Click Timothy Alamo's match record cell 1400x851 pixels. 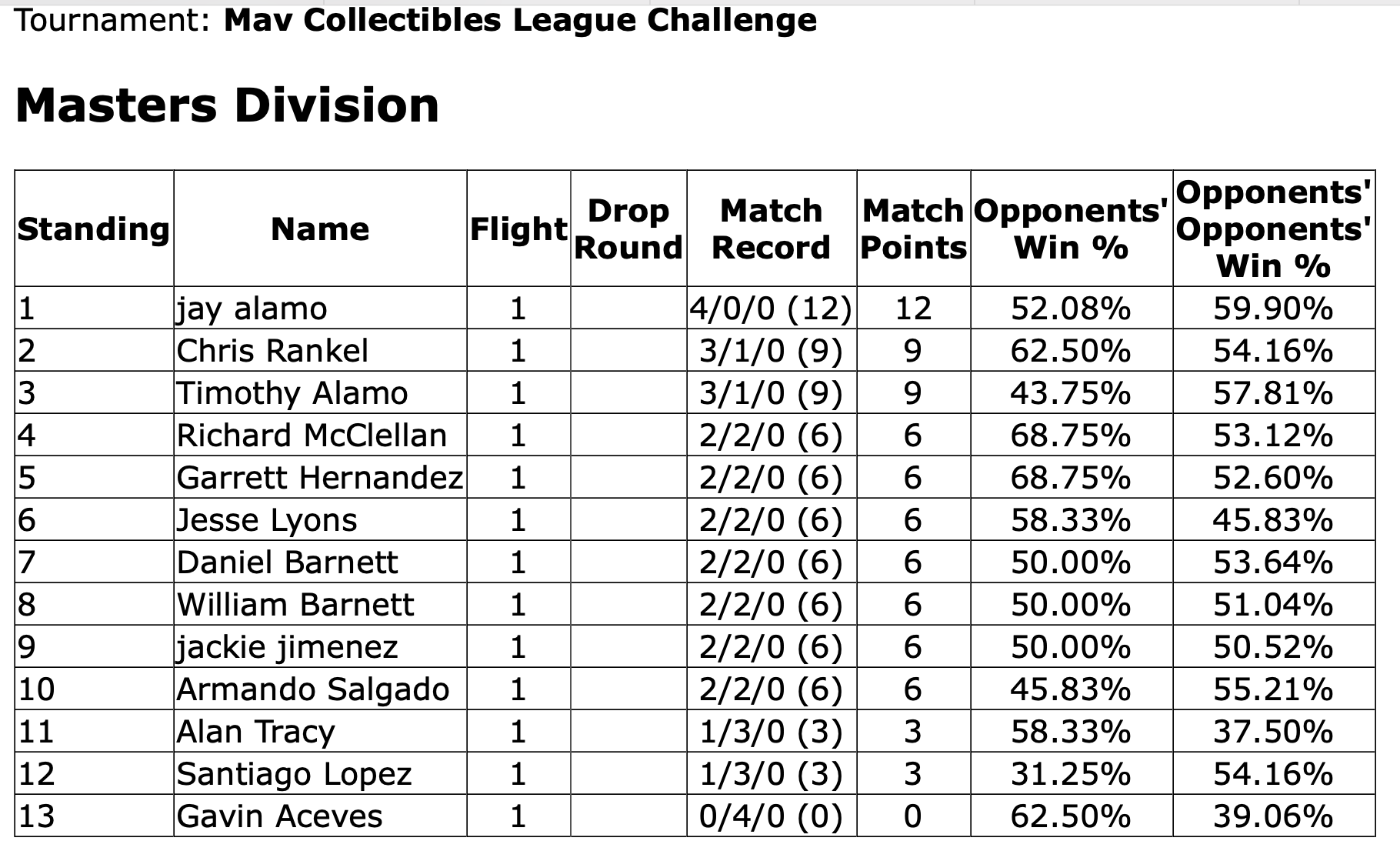tap(771, 393)
